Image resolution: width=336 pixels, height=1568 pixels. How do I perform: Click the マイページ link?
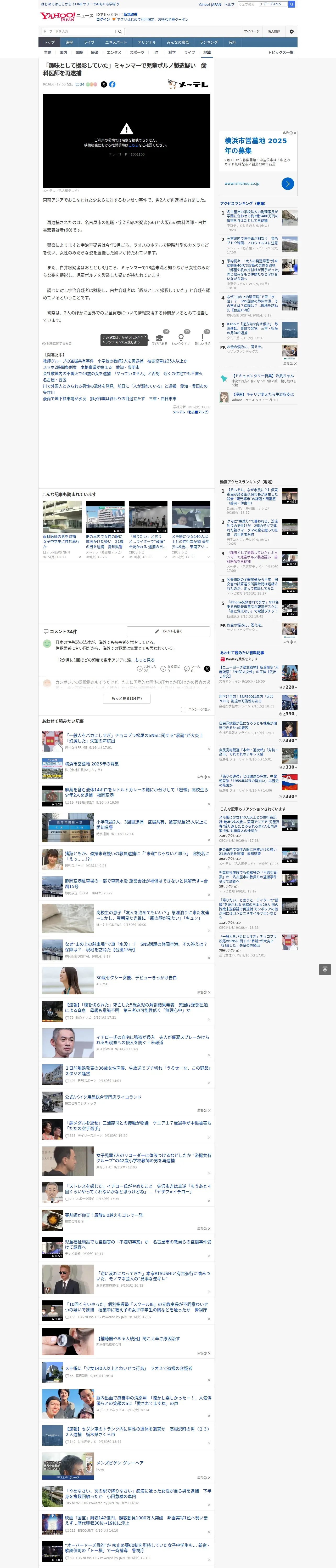tap(252, 31)
